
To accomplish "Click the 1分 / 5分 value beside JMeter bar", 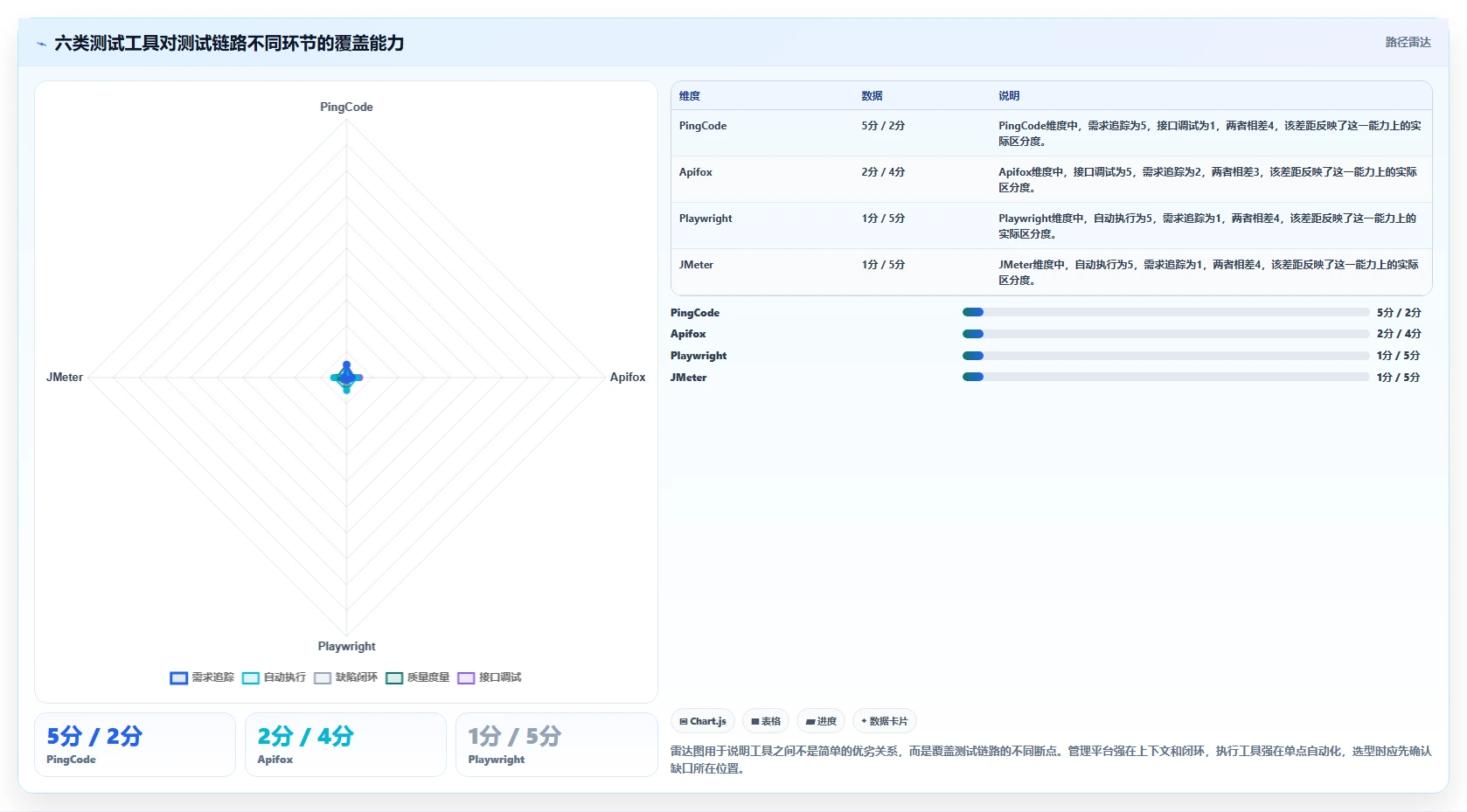I will click(x=1398, y=377).
